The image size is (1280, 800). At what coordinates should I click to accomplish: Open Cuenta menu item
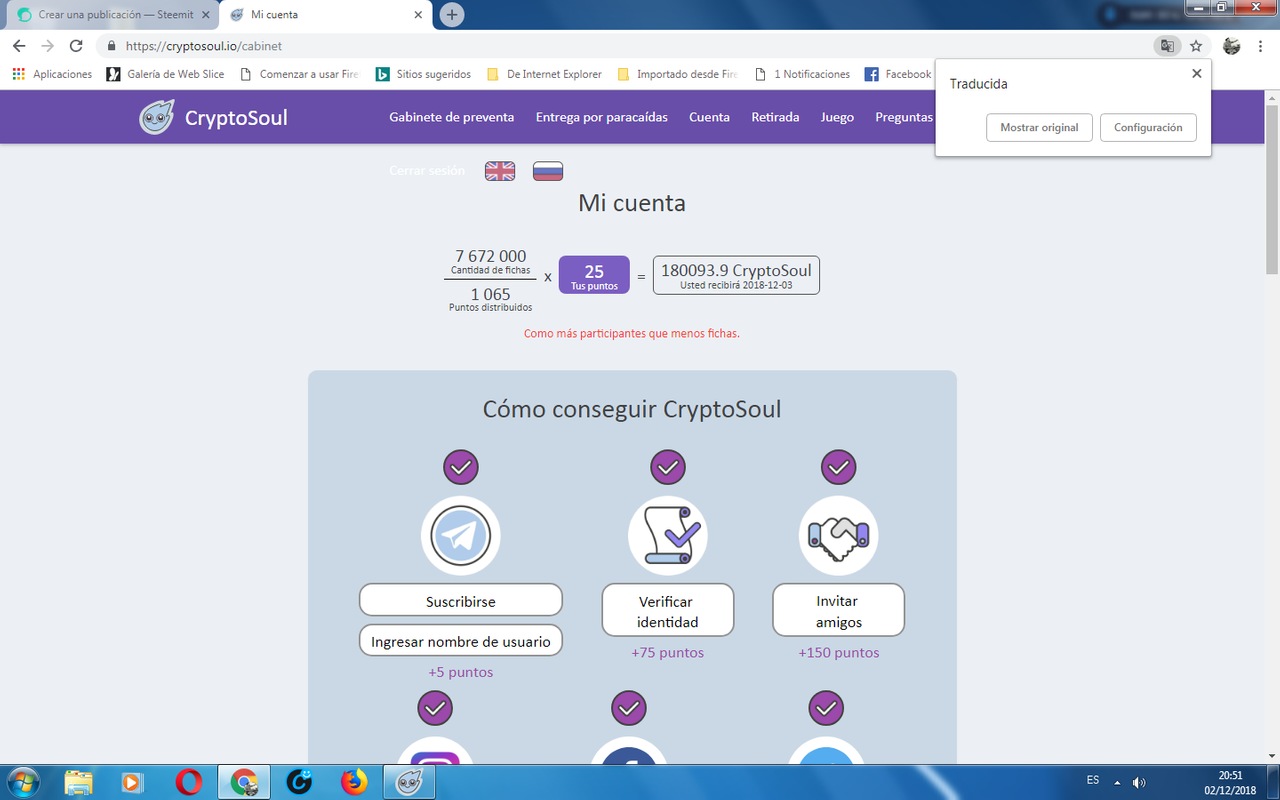(709, 117)
